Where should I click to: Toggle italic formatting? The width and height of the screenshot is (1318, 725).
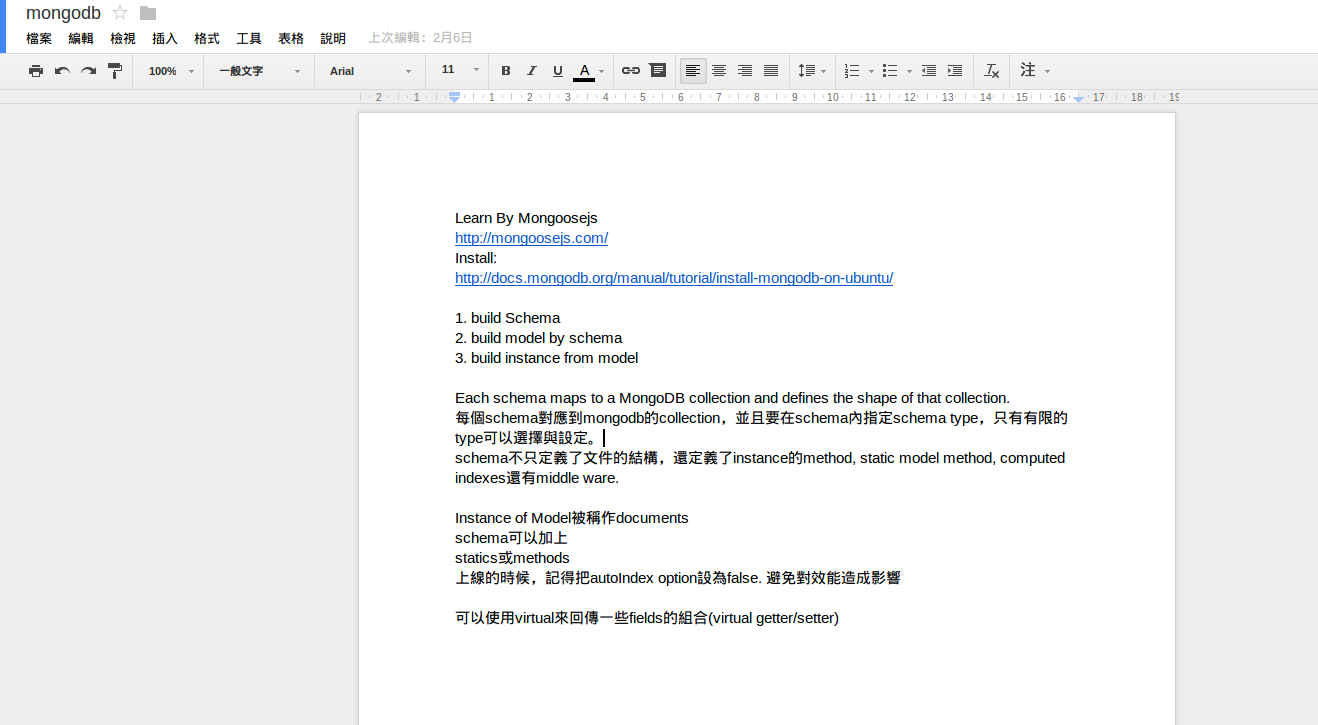pyautogui.click(x=531, y=71)
